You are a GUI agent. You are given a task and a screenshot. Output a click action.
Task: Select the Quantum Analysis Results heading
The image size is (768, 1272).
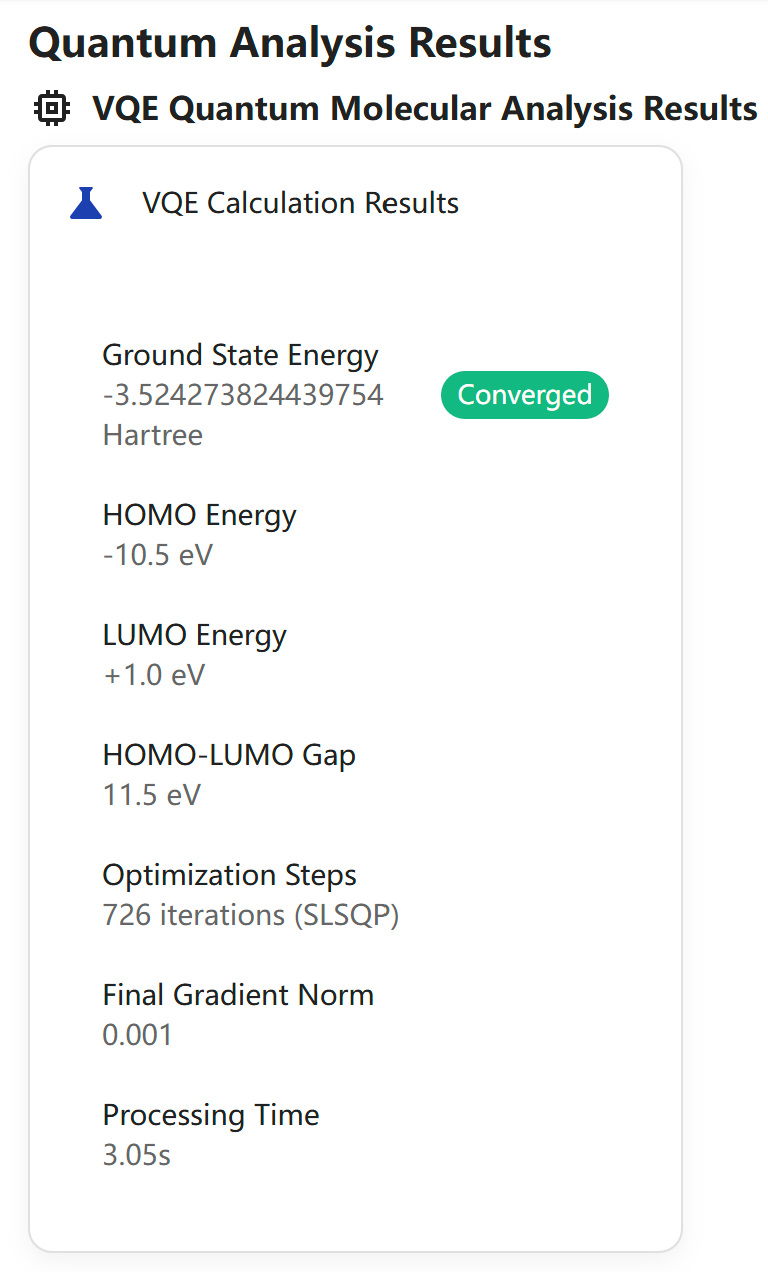click(x=290, y=43)
